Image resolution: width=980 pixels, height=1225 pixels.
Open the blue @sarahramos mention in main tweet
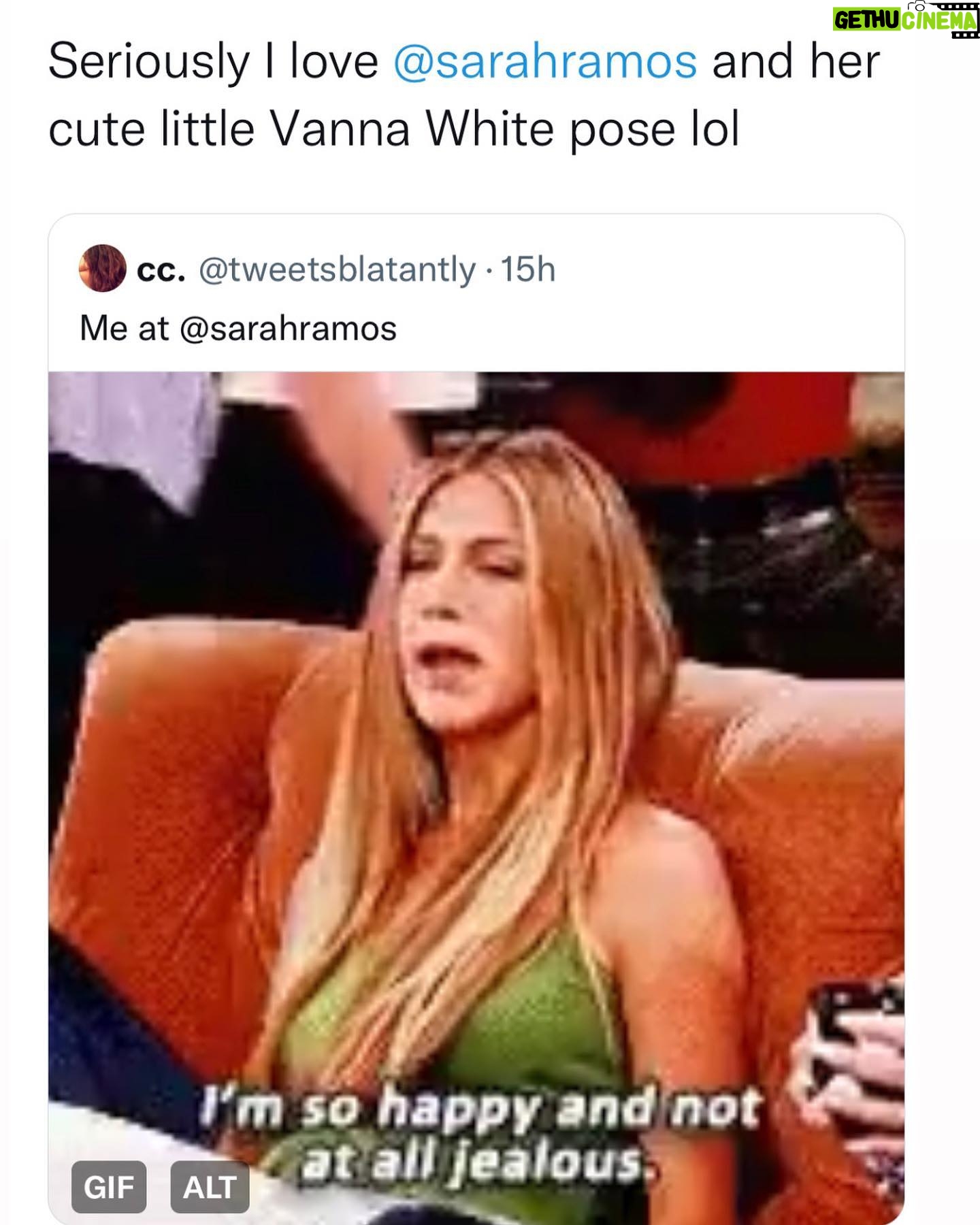click(x=545, y=61)
